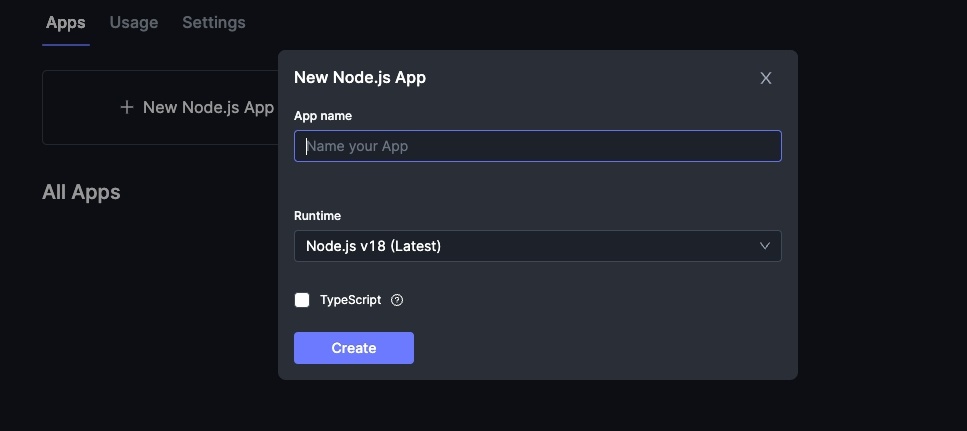
Task: Open the Node.js v18 (Latest) runtime selector
Action: (537, 246)
